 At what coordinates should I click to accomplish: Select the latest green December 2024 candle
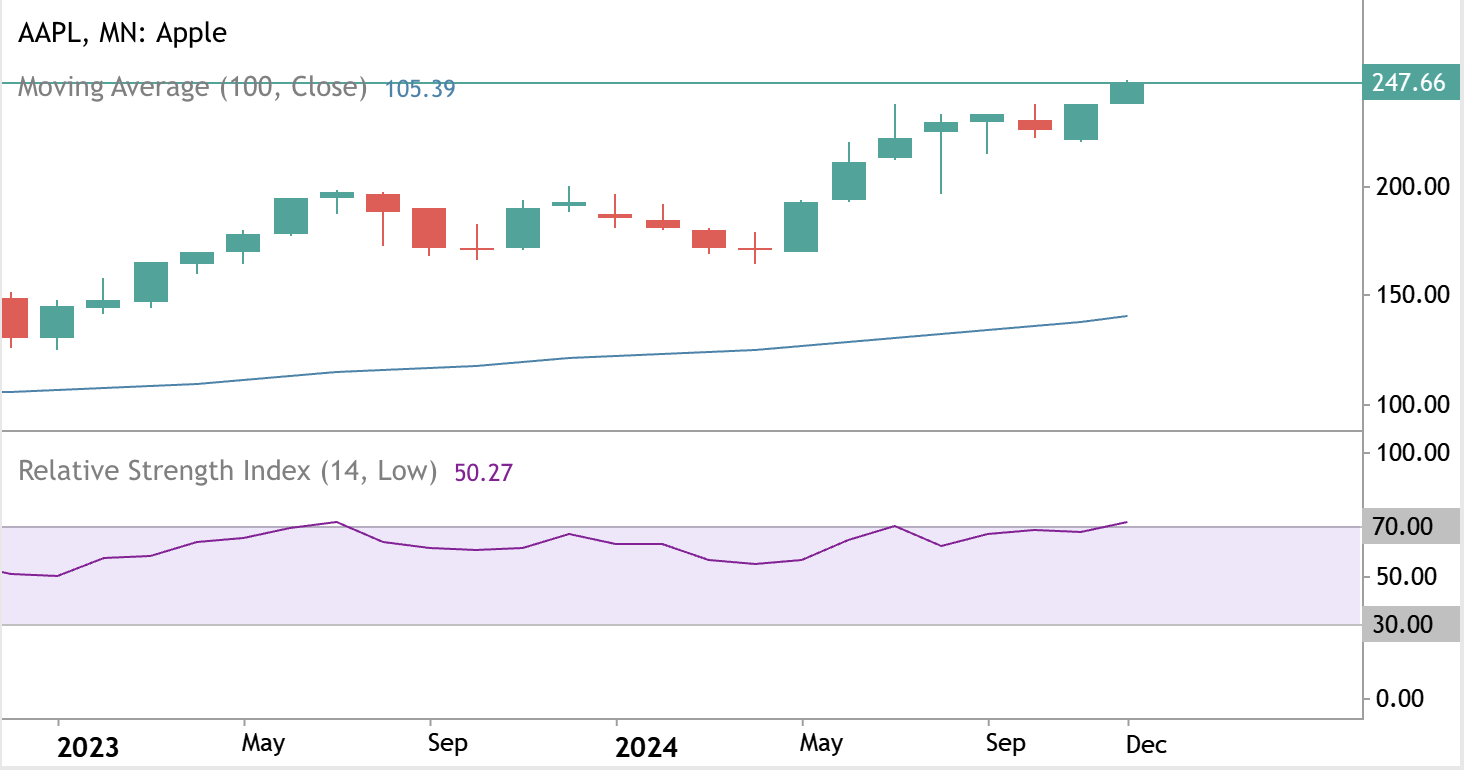point(1127,93)
